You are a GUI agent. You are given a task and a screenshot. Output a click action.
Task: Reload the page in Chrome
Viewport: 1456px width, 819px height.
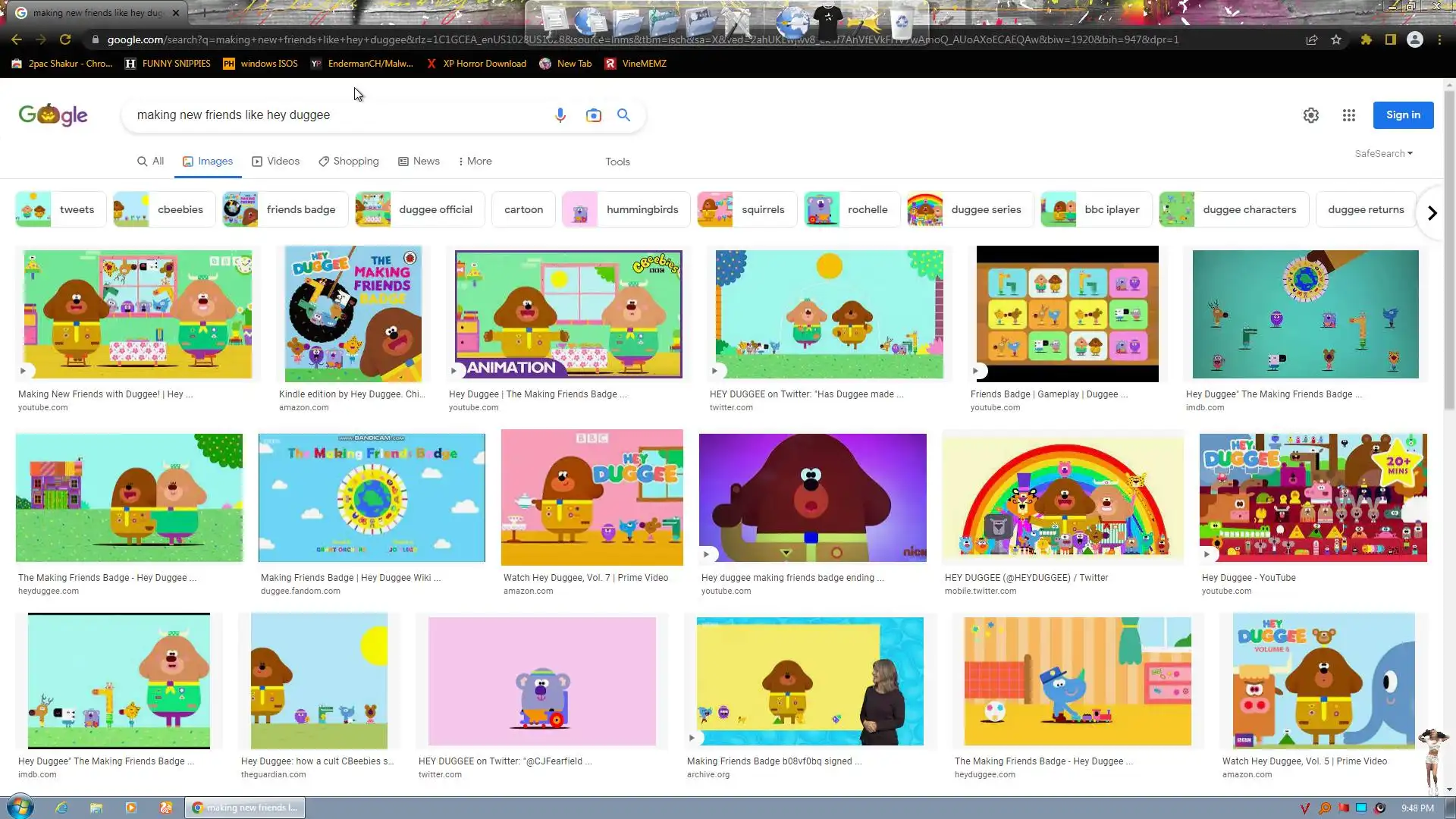coord(65,39)
